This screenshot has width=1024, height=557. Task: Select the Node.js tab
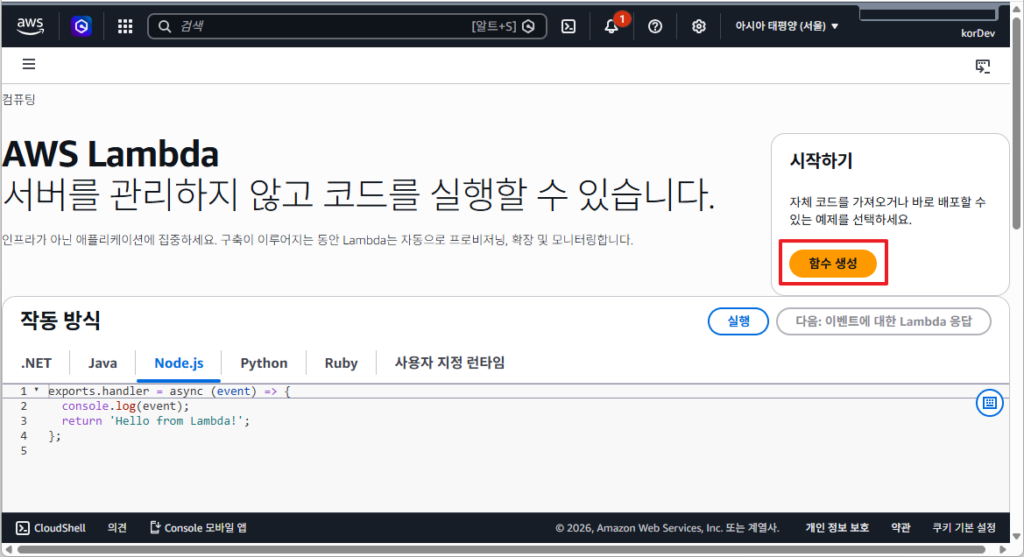[179, 363]
